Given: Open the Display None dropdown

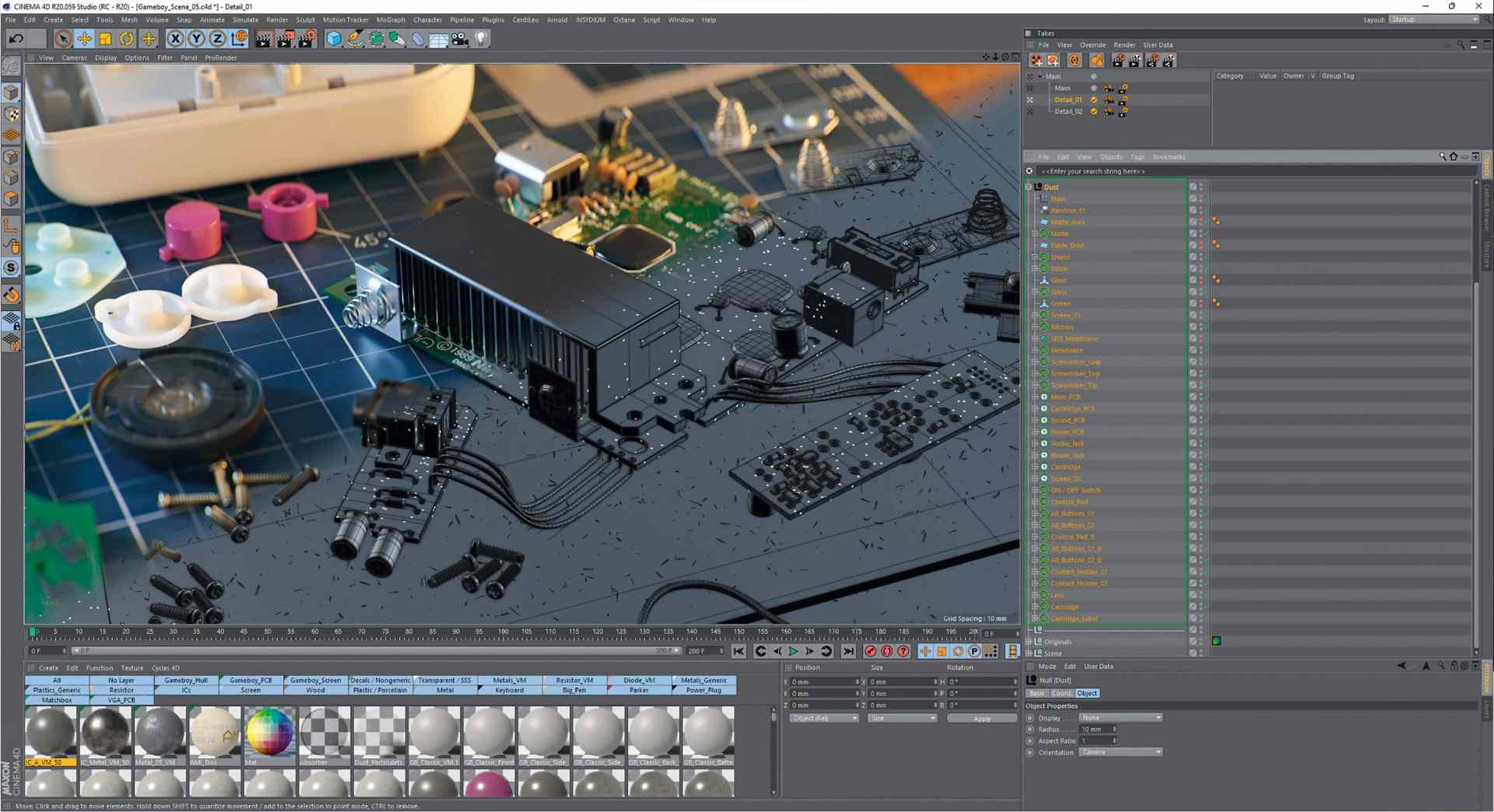Looking at the screenshot, I should (x=1120, y=717).
